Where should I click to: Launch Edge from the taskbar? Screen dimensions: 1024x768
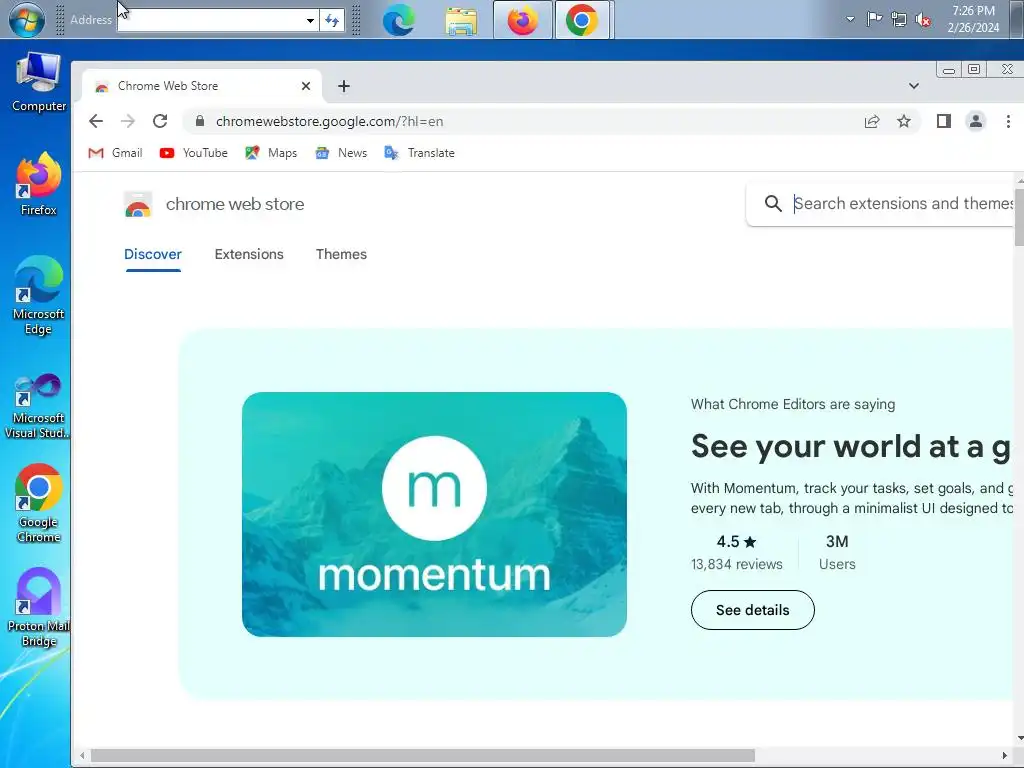point(398,20)
